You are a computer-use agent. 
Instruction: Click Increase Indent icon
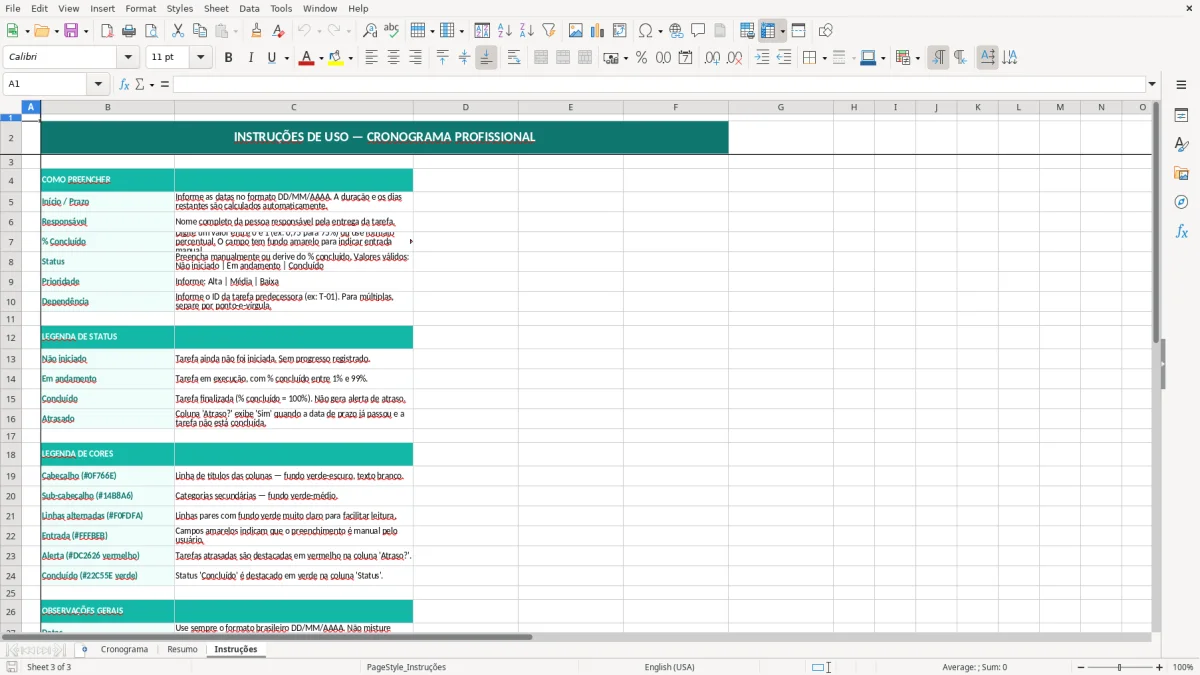point(762,58)
